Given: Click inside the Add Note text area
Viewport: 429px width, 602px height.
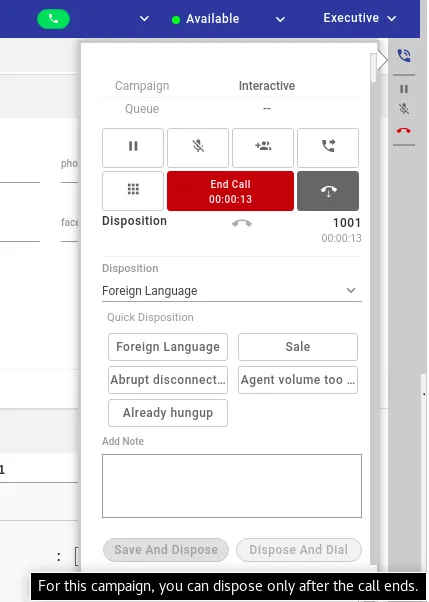Looking at the screenshot, I should pos(232,486).
